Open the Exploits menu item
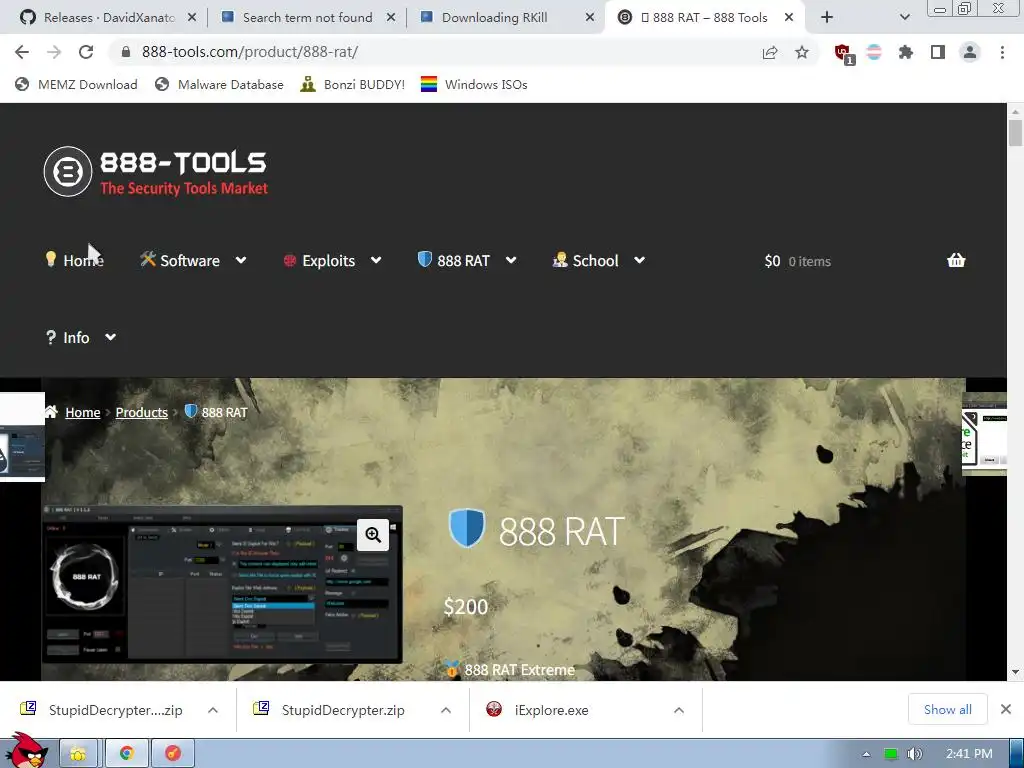Image resolution: width=1024 pixels, height=768 pixels. (x=319, y=261)
